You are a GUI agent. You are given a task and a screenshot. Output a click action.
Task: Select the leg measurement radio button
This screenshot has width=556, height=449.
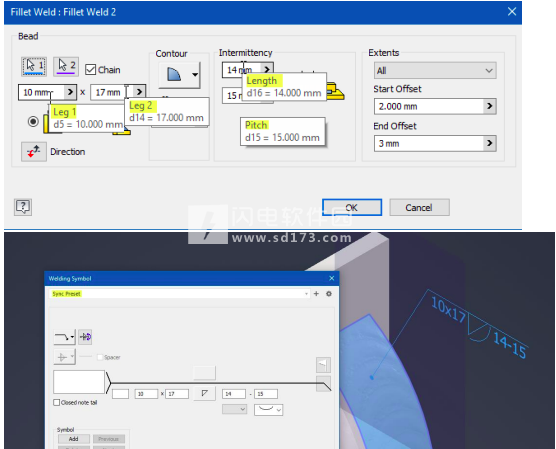pos(33,122)
